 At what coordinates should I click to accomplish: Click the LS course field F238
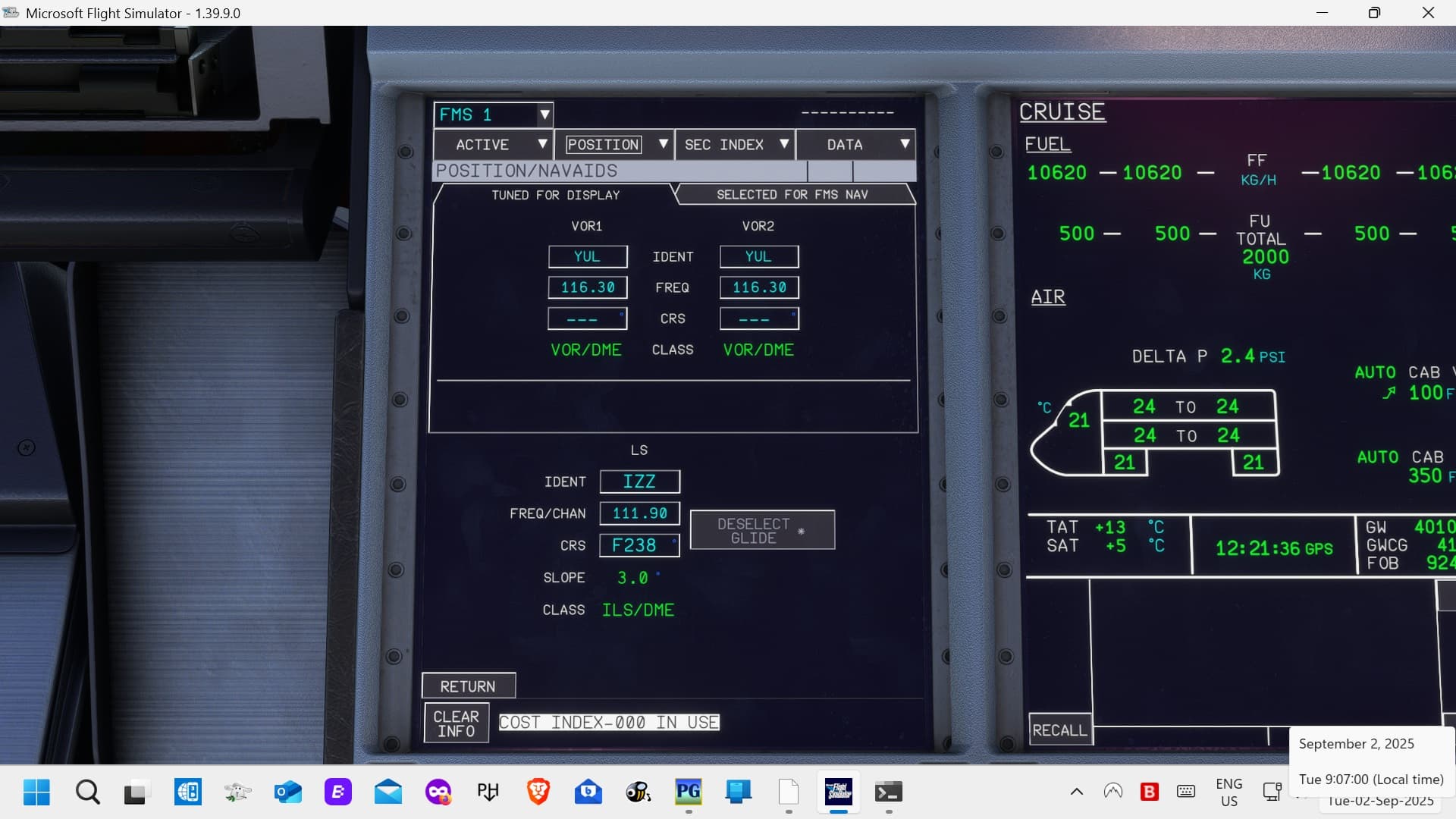point(639,545)
